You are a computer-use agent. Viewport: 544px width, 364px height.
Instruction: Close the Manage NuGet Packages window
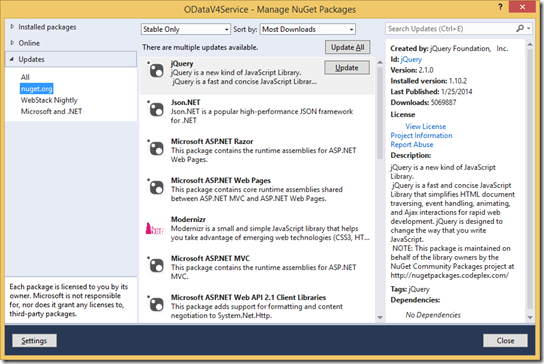click(x=522, y=7)
